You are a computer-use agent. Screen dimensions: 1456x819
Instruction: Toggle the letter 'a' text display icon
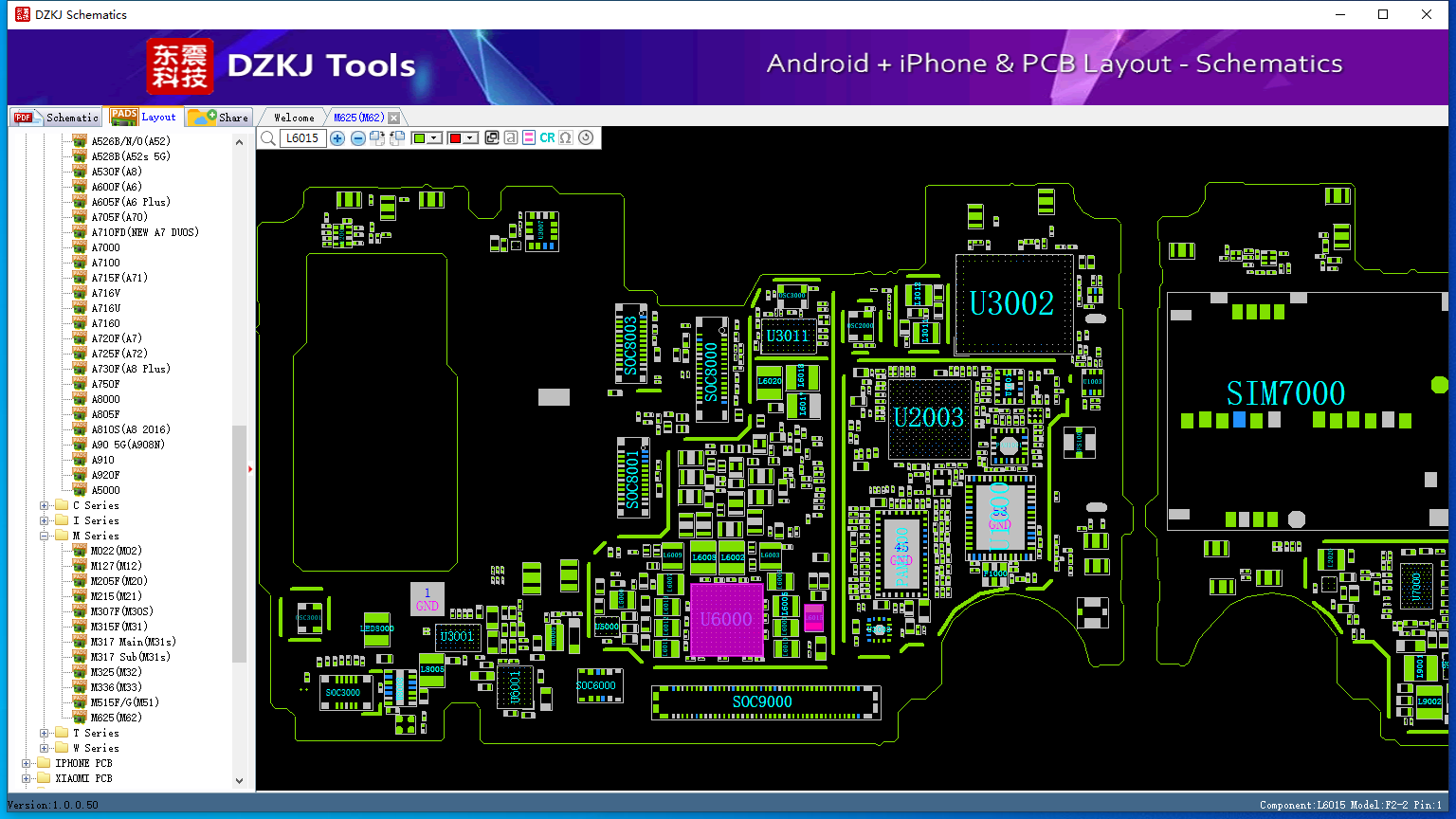point(510,138)
